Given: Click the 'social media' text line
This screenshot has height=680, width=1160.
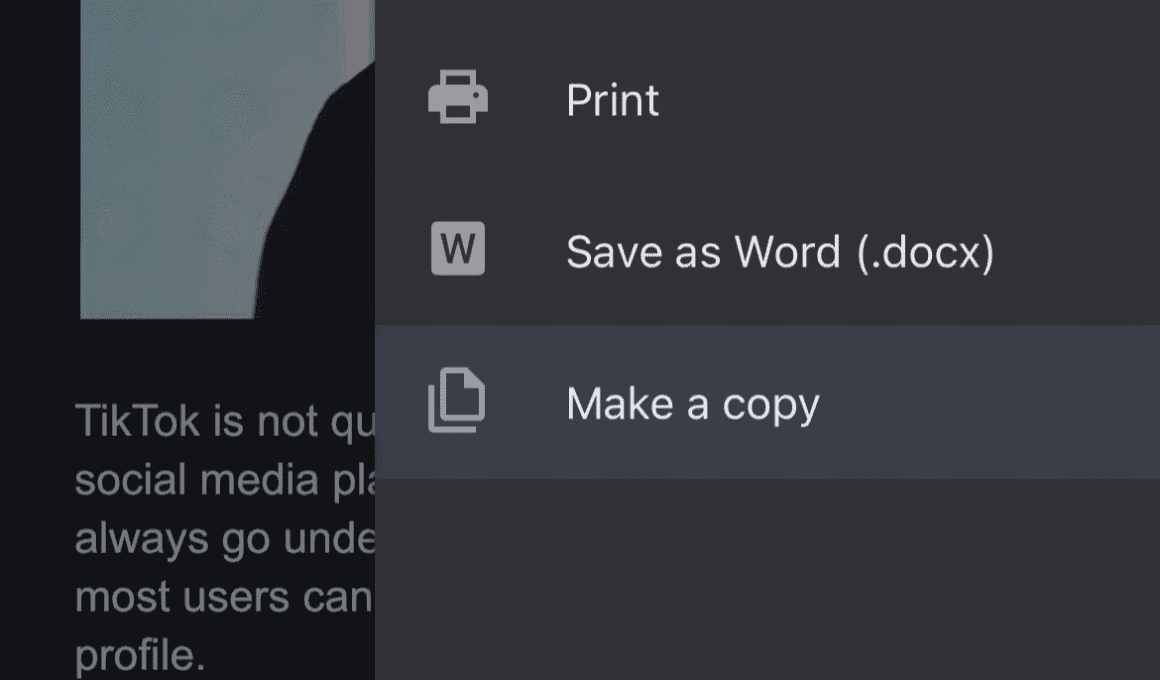Looking at the screenshot, I should coord(225,480).
